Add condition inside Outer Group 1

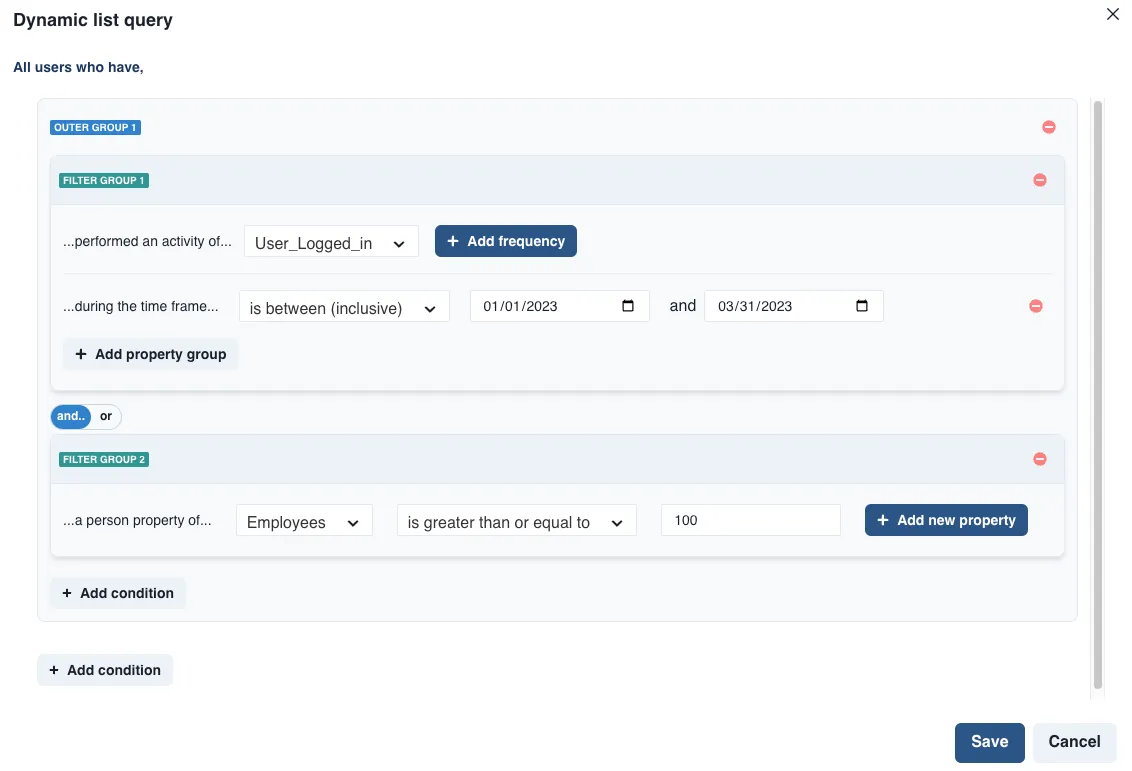[x=117, y=593]
